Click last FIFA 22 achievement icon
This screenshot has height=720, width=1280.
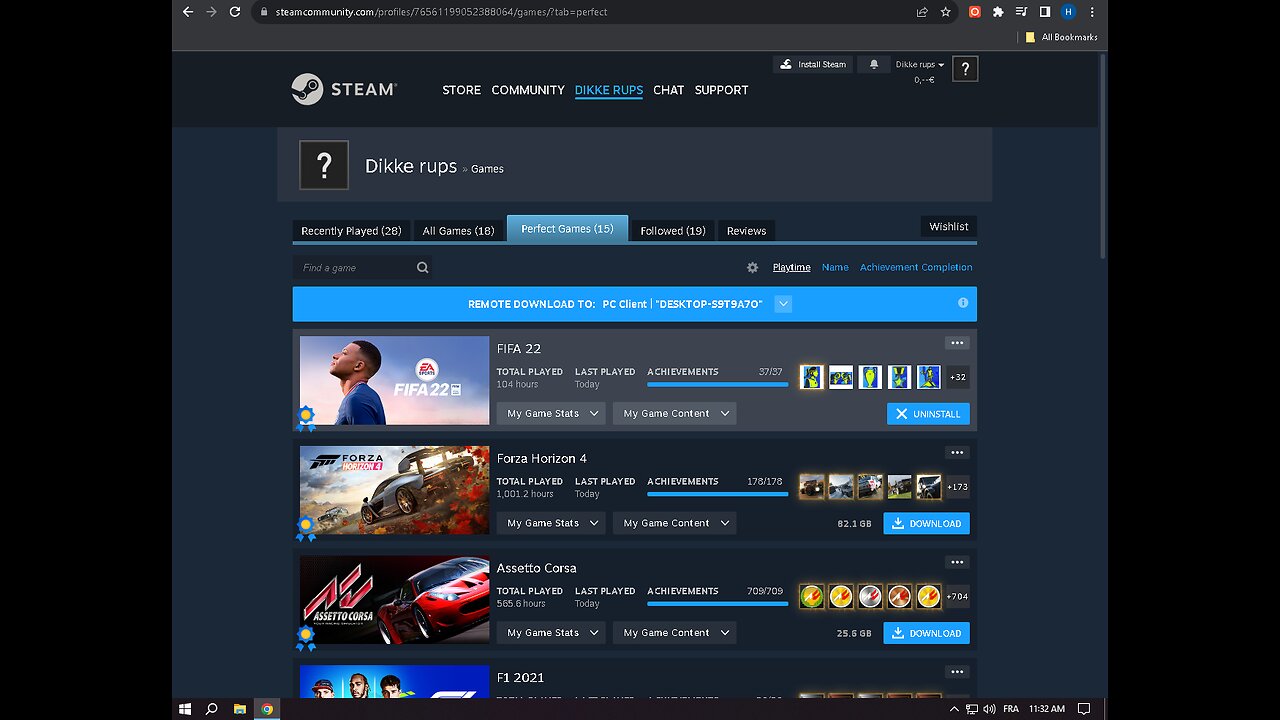point(929,377)
